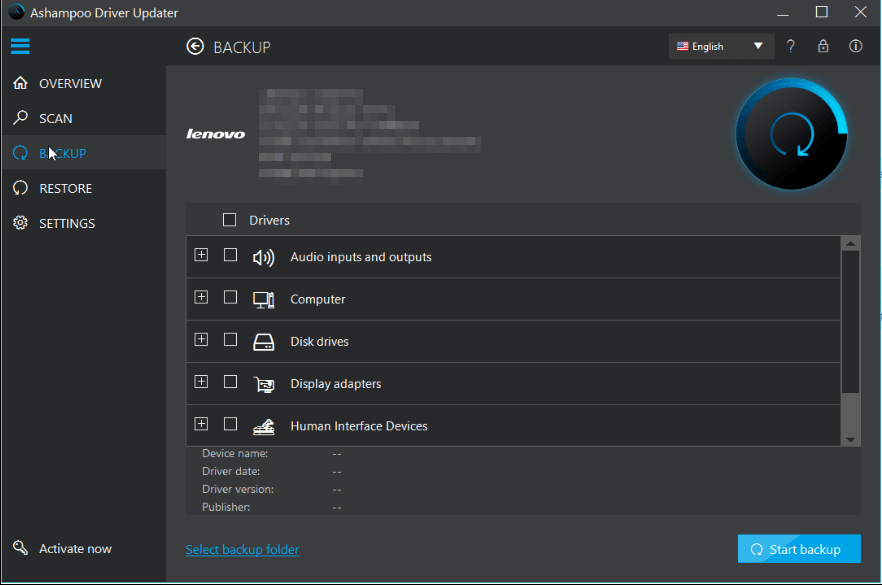Screen dimensions: 882x585
Task: Tick the Computer category checkbox
Action: [230, 298]
